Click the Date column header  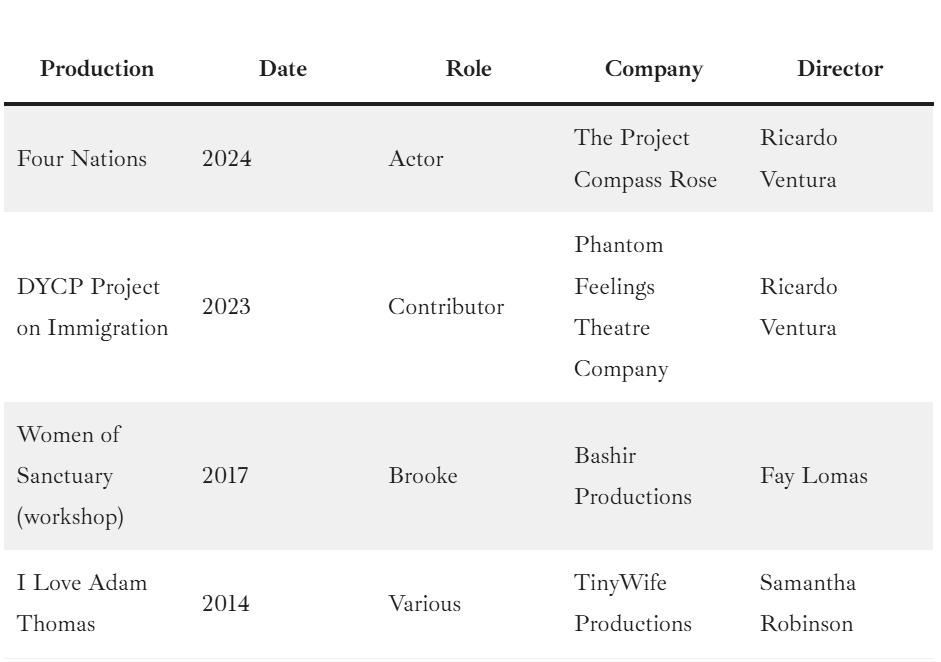[283, 69]
